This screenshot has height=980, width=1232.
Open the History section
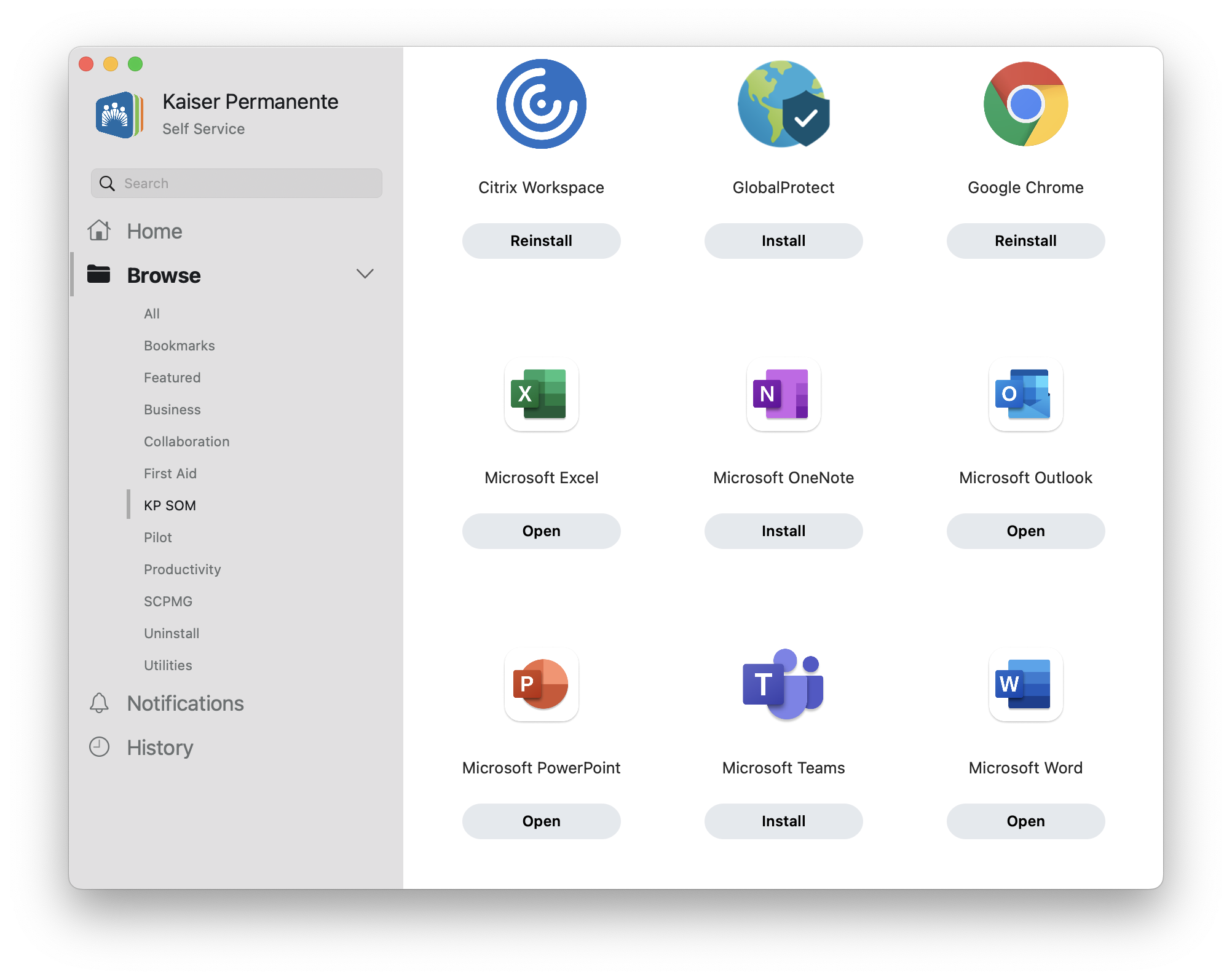160,748
